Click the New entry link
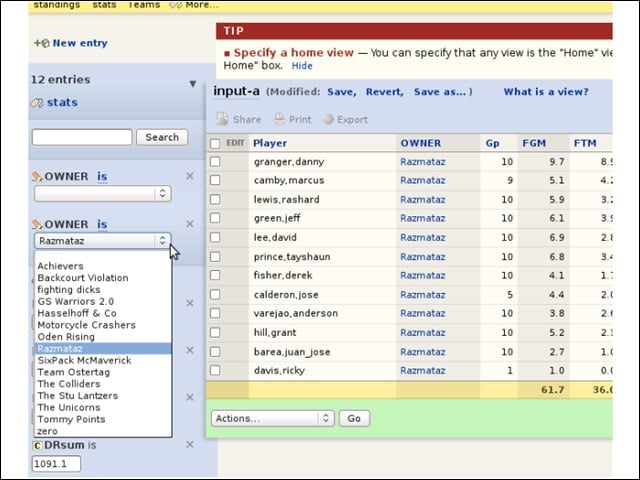This screenshot has height=480, width=640. (x=80, y=43)
